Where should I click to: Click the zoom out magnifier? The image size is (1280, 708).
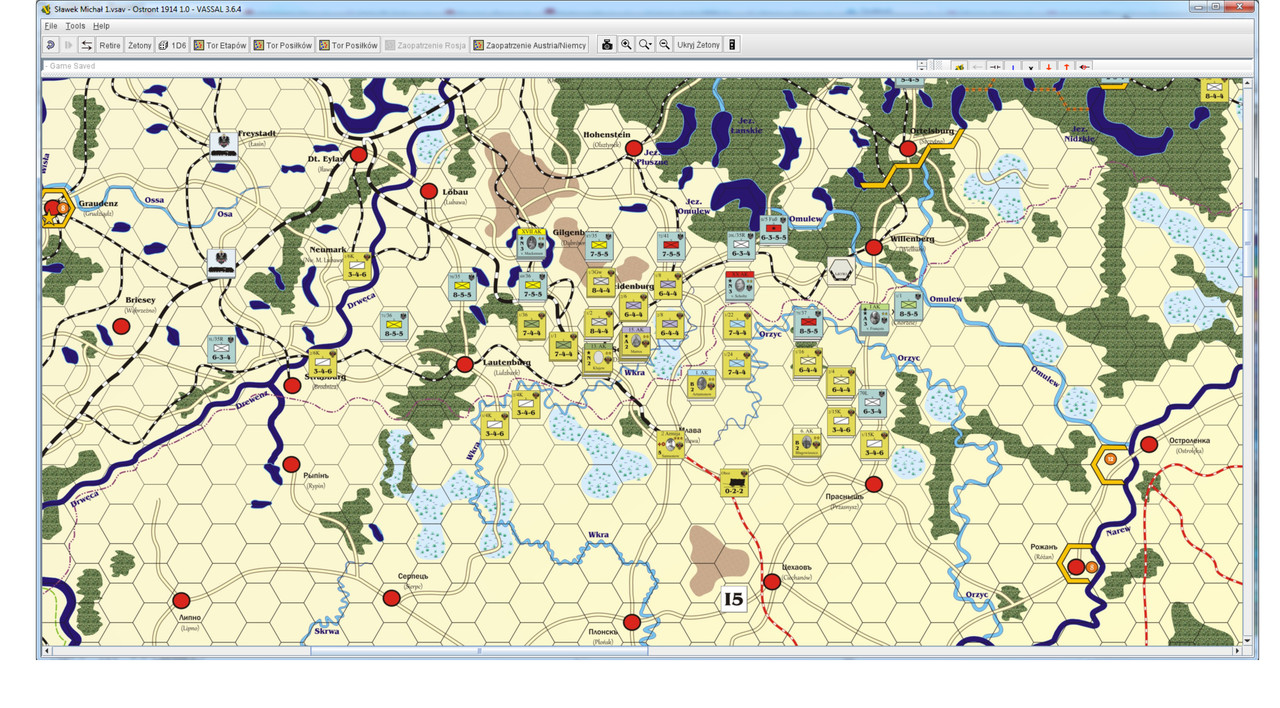[664, 45]
